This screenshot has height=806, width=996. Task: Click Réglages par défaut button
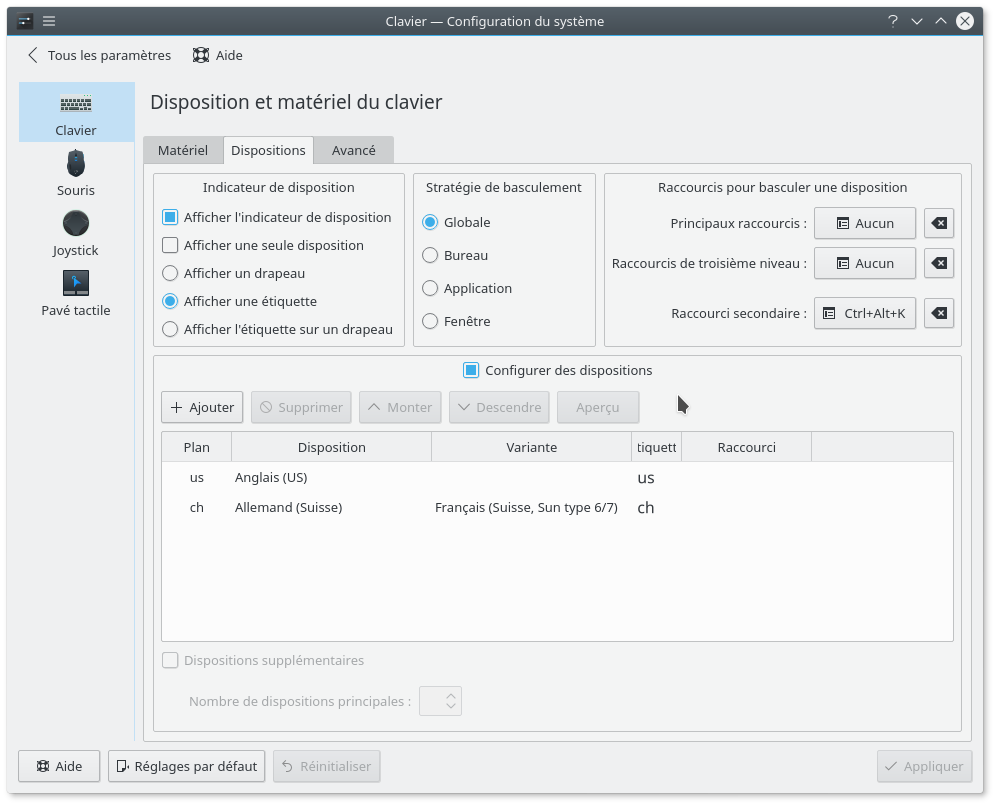187,767
